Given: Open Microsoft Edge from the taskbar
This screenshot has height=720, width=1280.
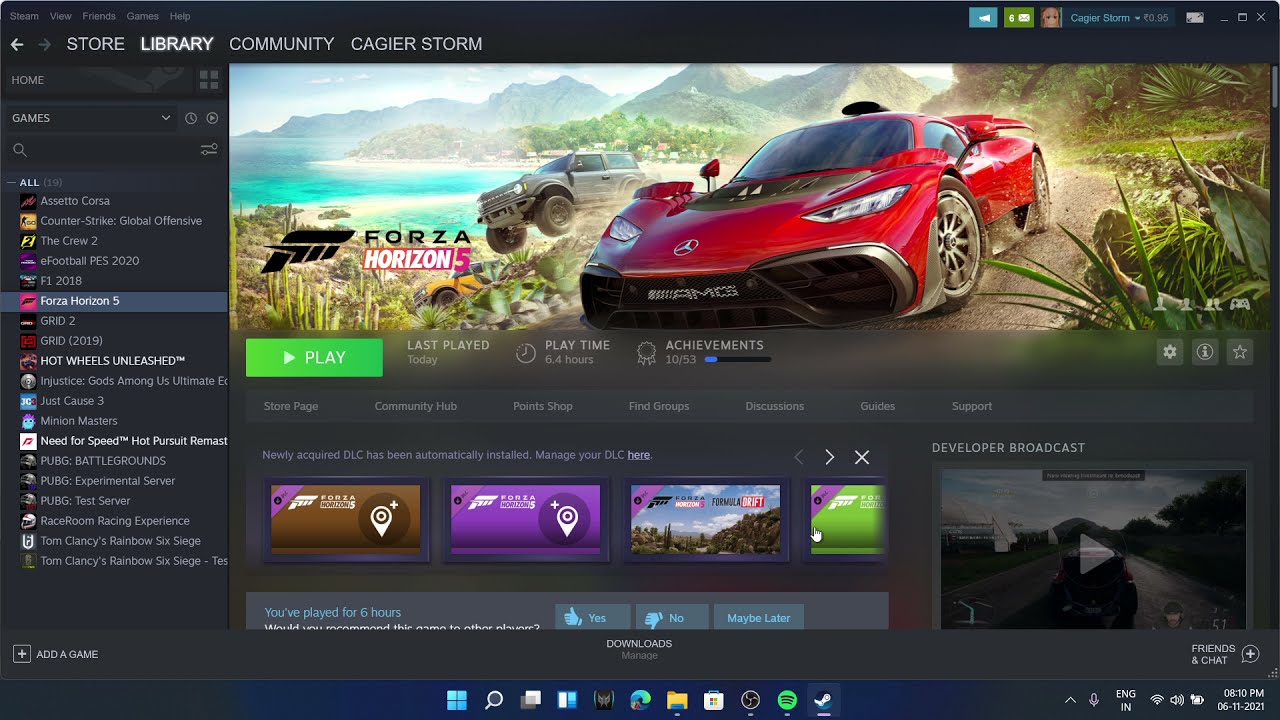Looking at the screenshot, I should click(x=641, y=700).
